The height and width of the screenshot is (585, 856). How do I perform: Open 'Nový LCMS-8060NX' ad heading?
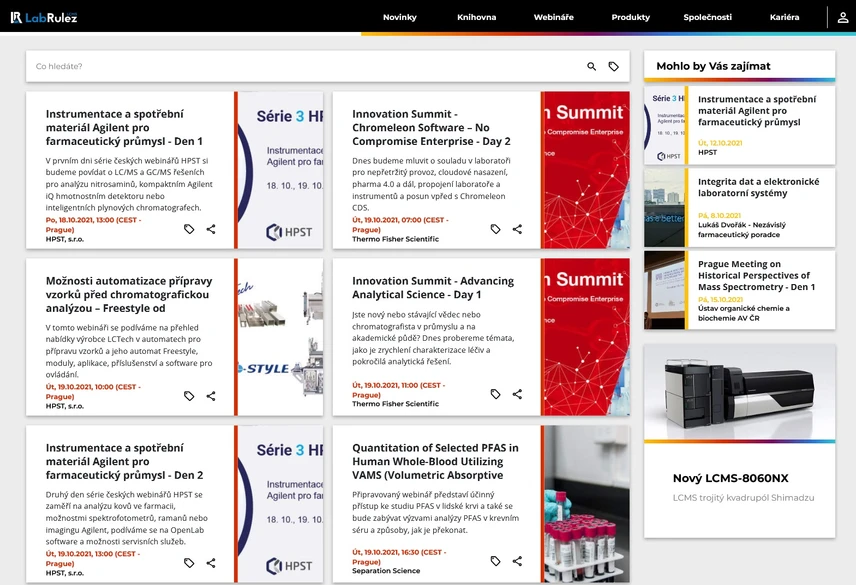(x=730, y=478)
